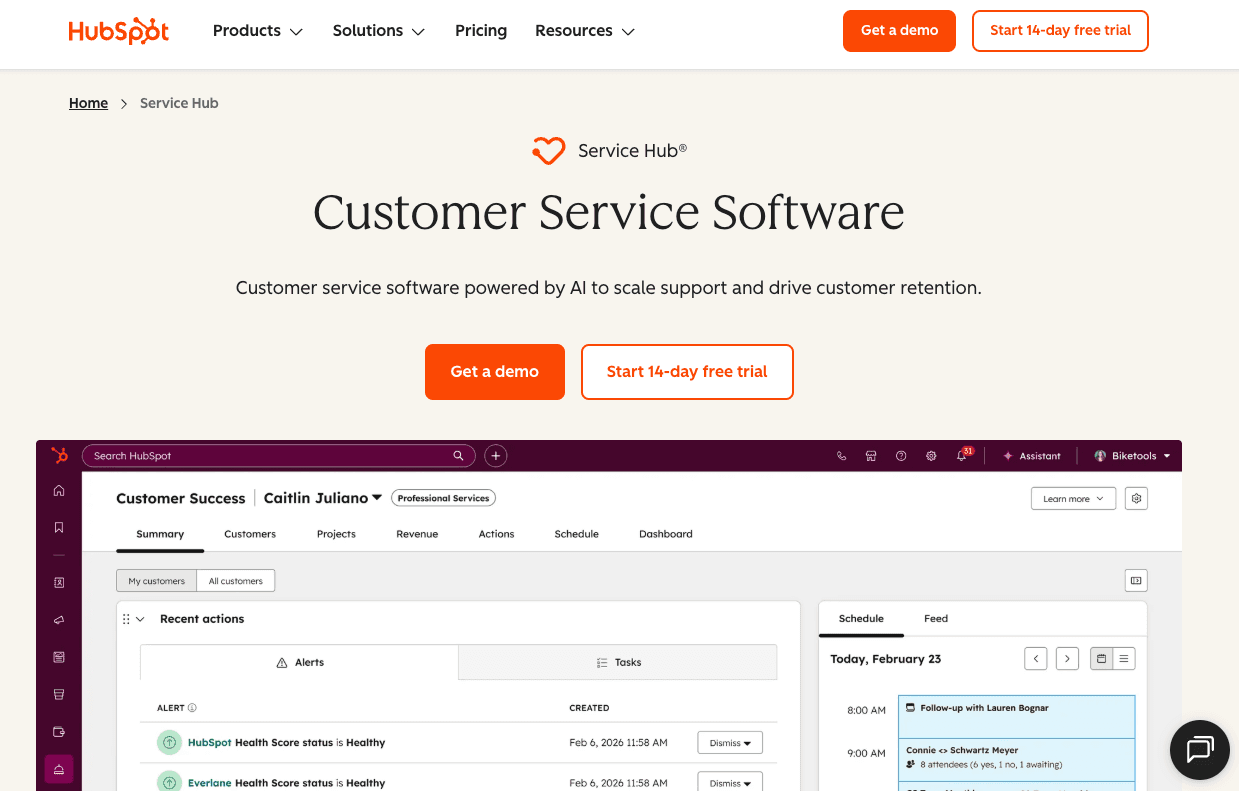Follow the Home breadcrumb link
The image size is (1239, 791).
pos(88,103)
